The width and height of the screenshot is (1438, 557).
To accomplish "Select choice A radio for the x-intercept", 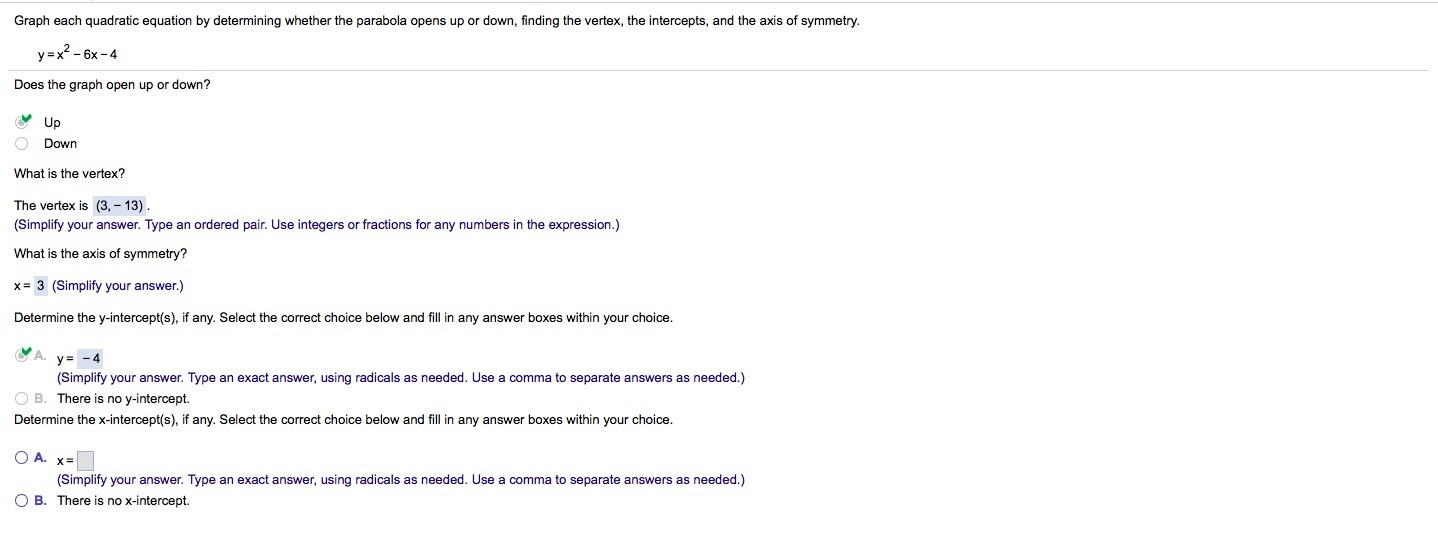I will (x=22, y=457).
